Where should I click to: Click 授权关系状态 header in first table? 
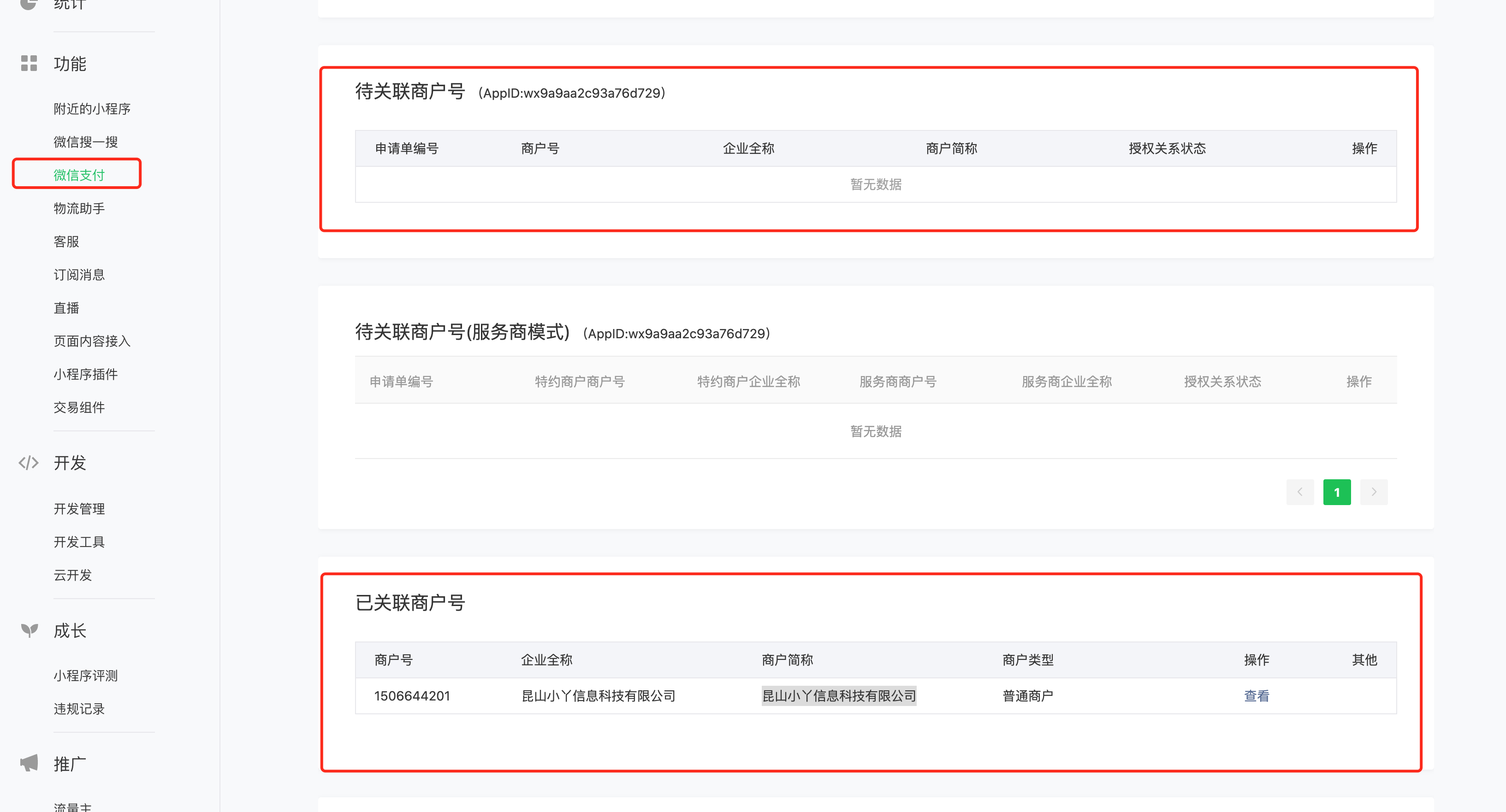click(x=1167, y=148)
